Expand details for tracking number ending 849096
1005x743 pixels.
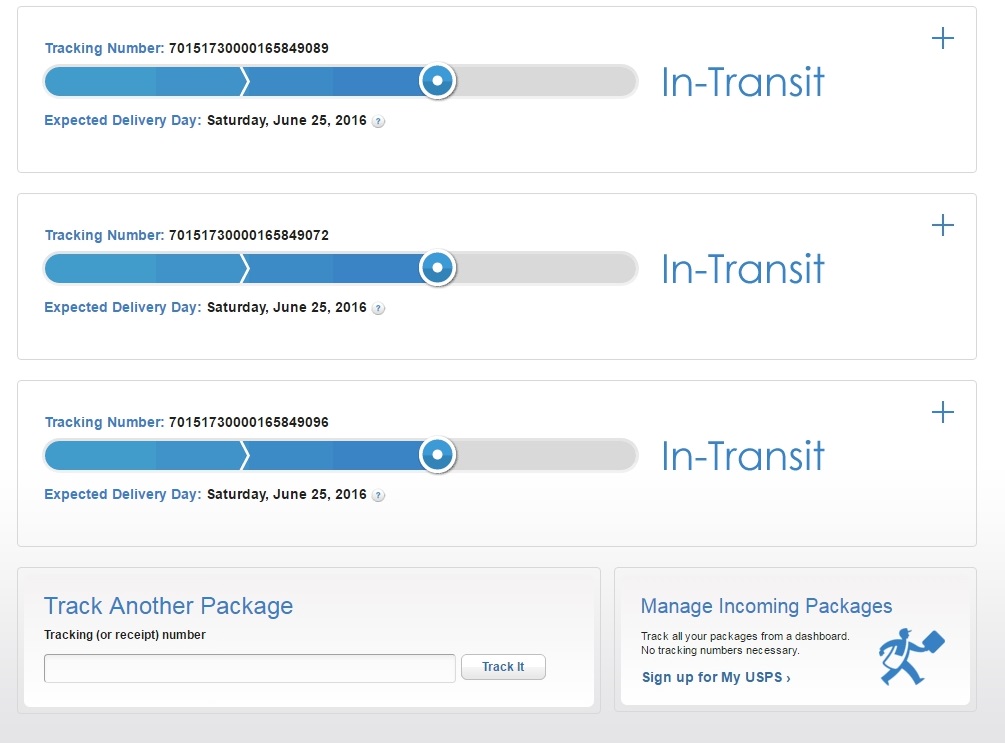pos(942,413)
